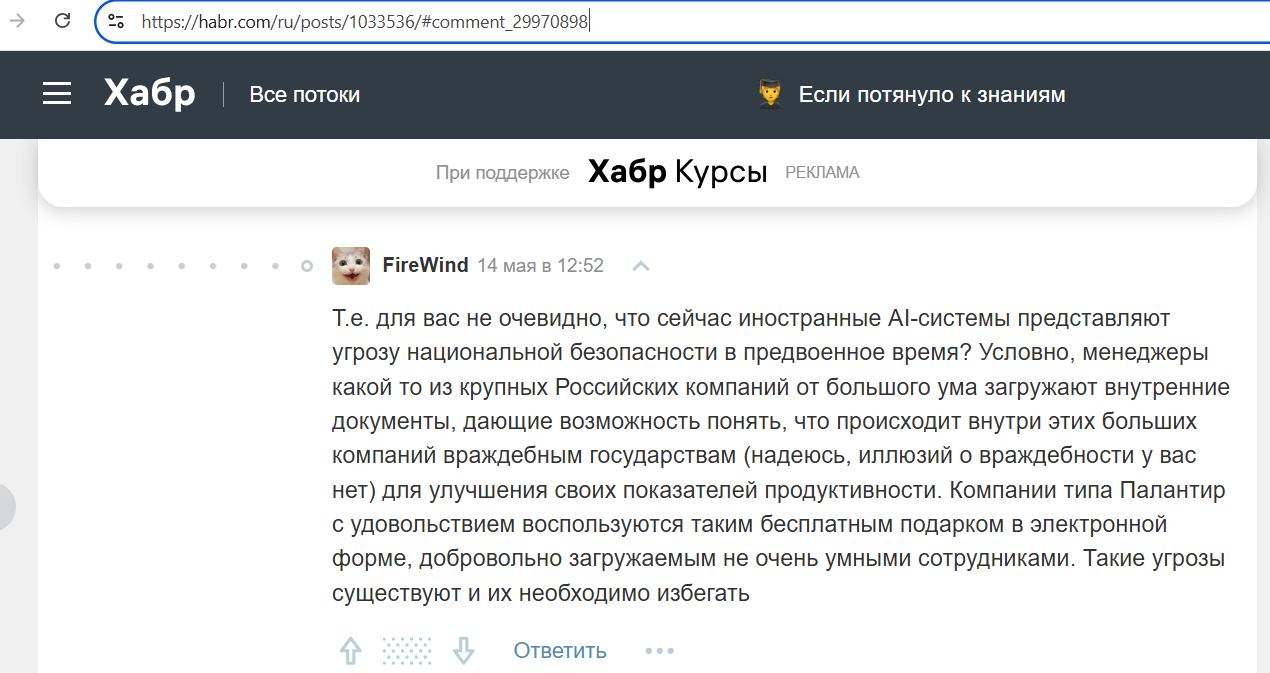
Task: Jump to parent comment with up chevron
Action: point(641,266)
